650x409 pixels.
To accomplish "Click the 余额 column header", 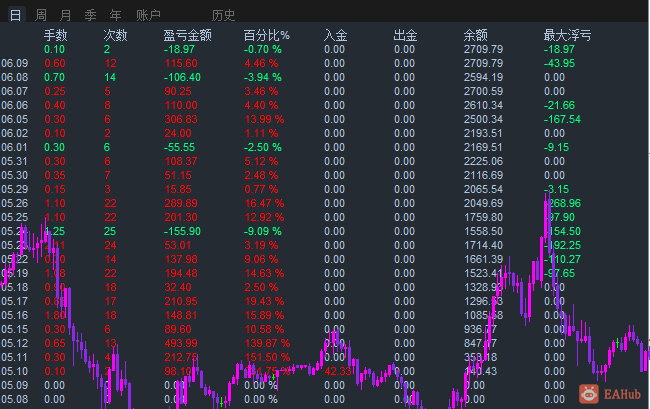I will (476, 35).
